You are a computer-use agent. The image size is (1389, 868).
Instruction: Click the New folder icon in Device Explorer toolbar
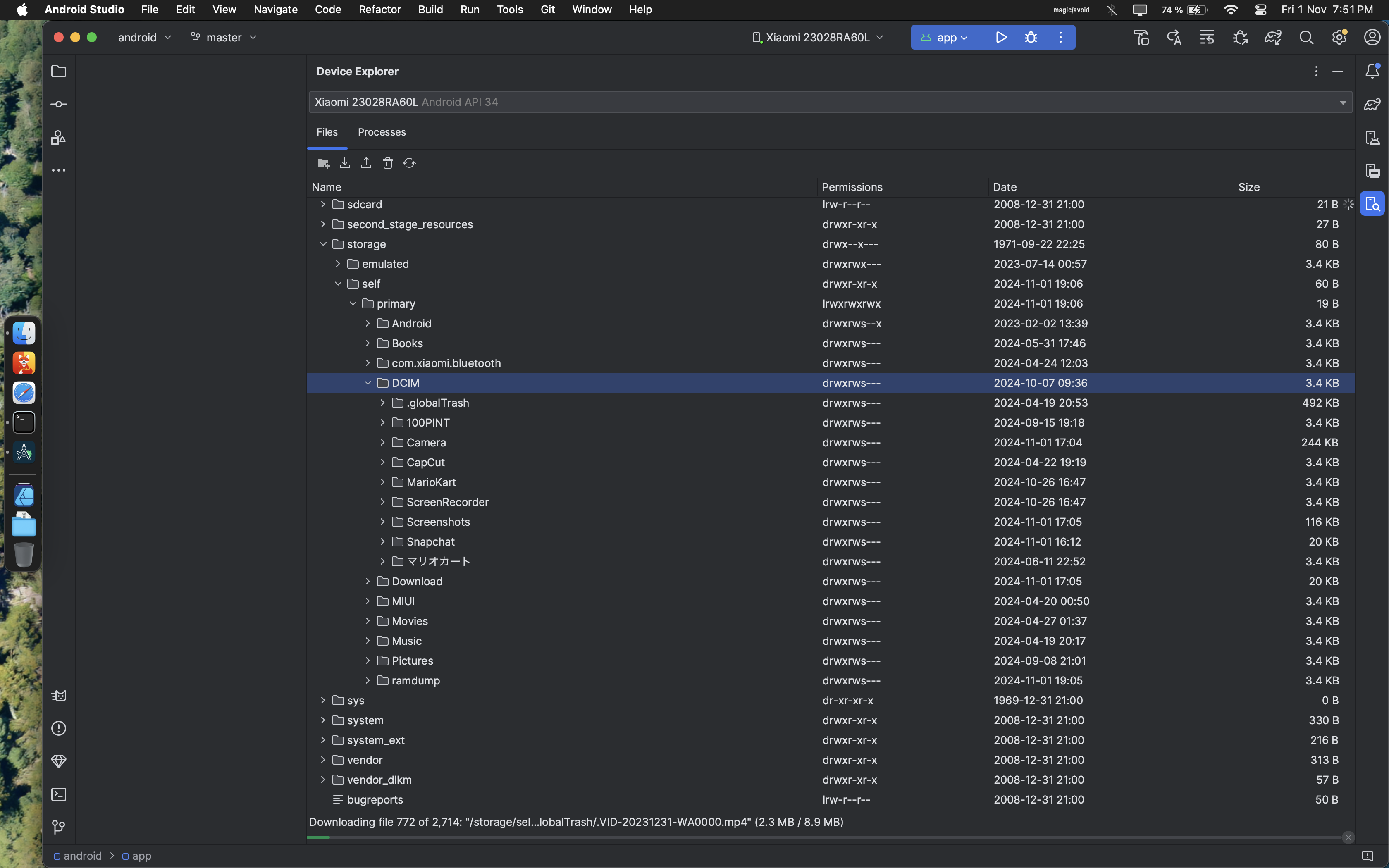tap(323, 163)
